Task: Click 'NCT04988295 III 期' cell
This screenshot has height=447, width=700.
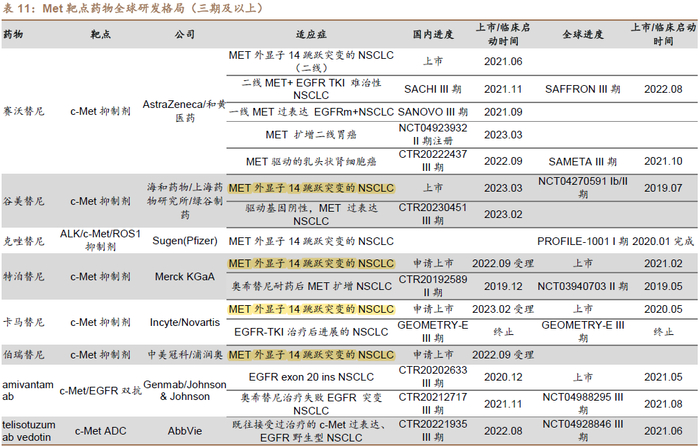Action: point(583,403)
